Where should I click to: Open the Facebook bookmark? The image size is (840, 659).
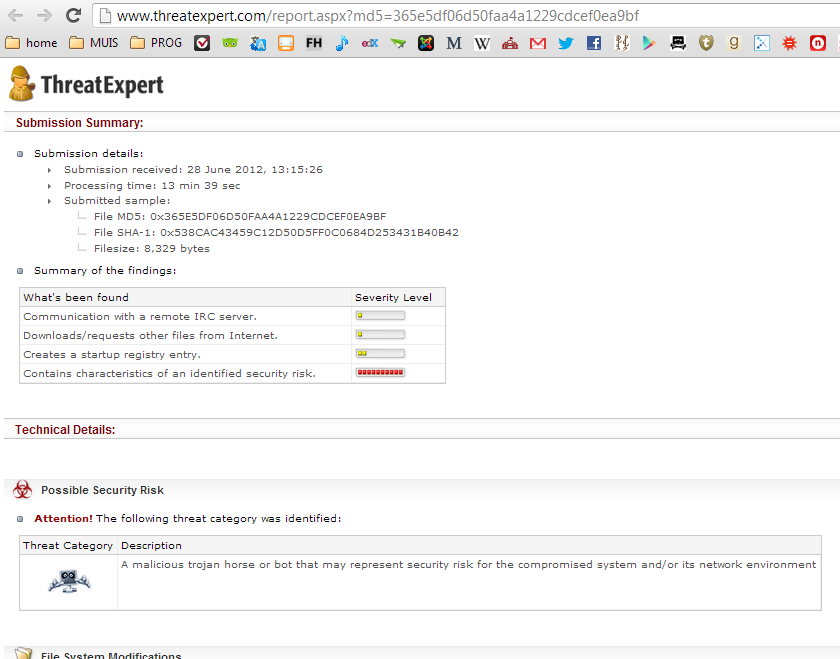[594, 43]
